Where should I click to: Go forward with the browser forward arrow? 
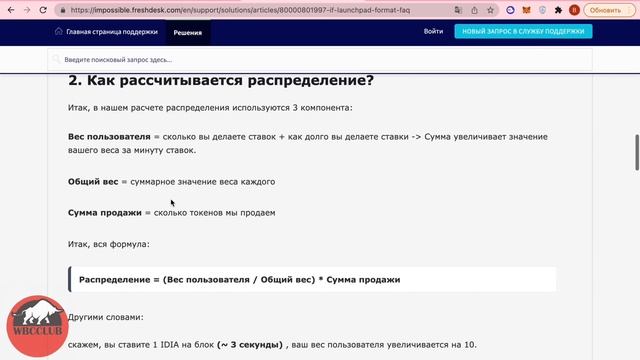click(x=27, y=10)
